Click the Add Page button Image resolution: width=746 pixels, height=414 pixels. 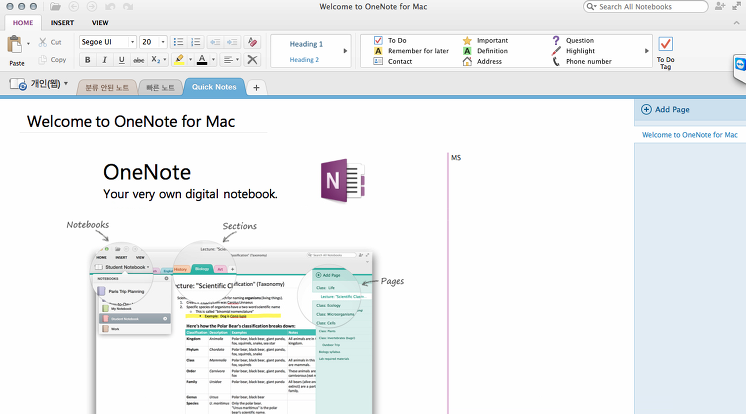[x=665, y=109]
